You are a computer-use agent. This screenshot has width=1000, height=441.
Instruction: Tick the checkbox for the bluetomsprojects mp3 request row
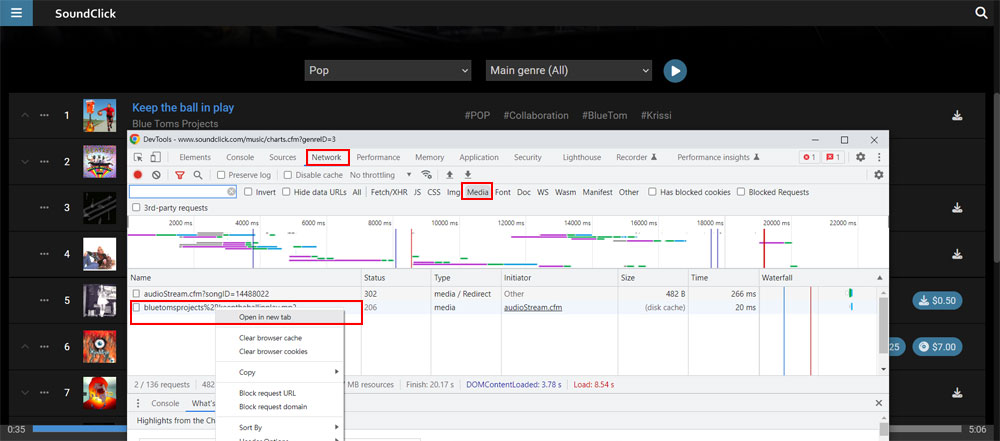click(x=136, y=308)
